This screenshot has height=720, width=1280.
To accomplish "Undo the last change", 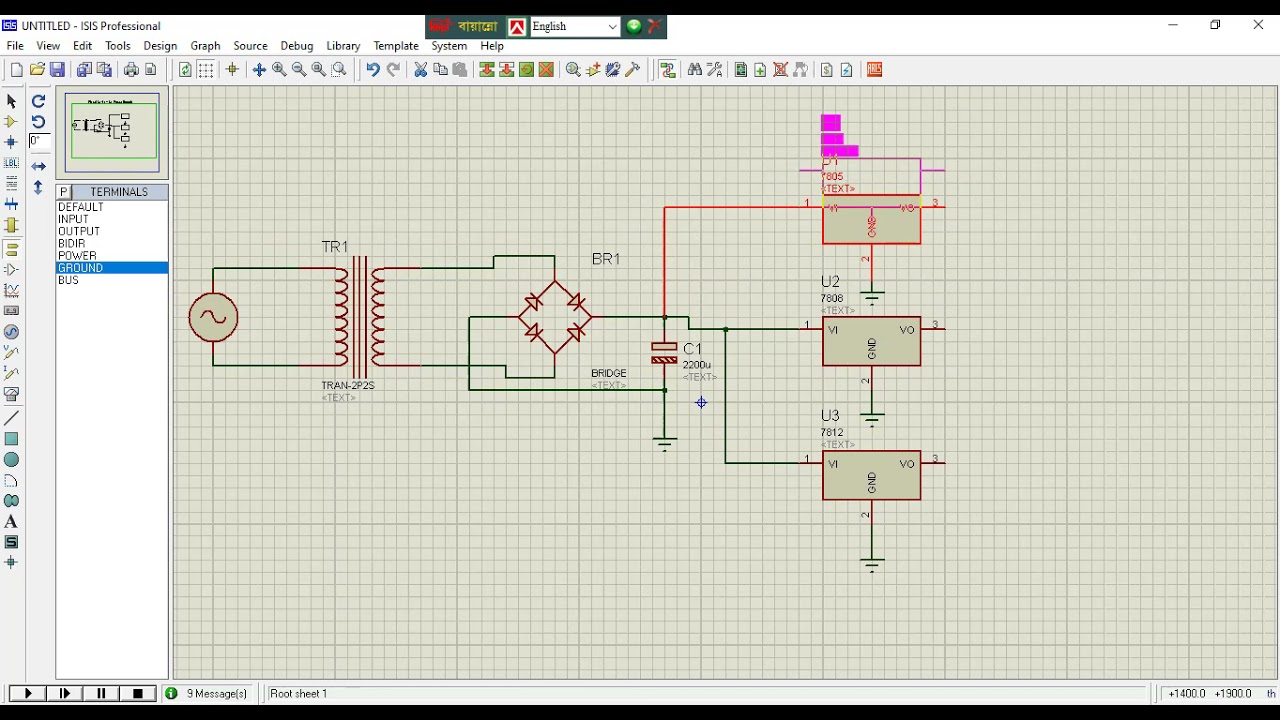I will tap(373, 70).
